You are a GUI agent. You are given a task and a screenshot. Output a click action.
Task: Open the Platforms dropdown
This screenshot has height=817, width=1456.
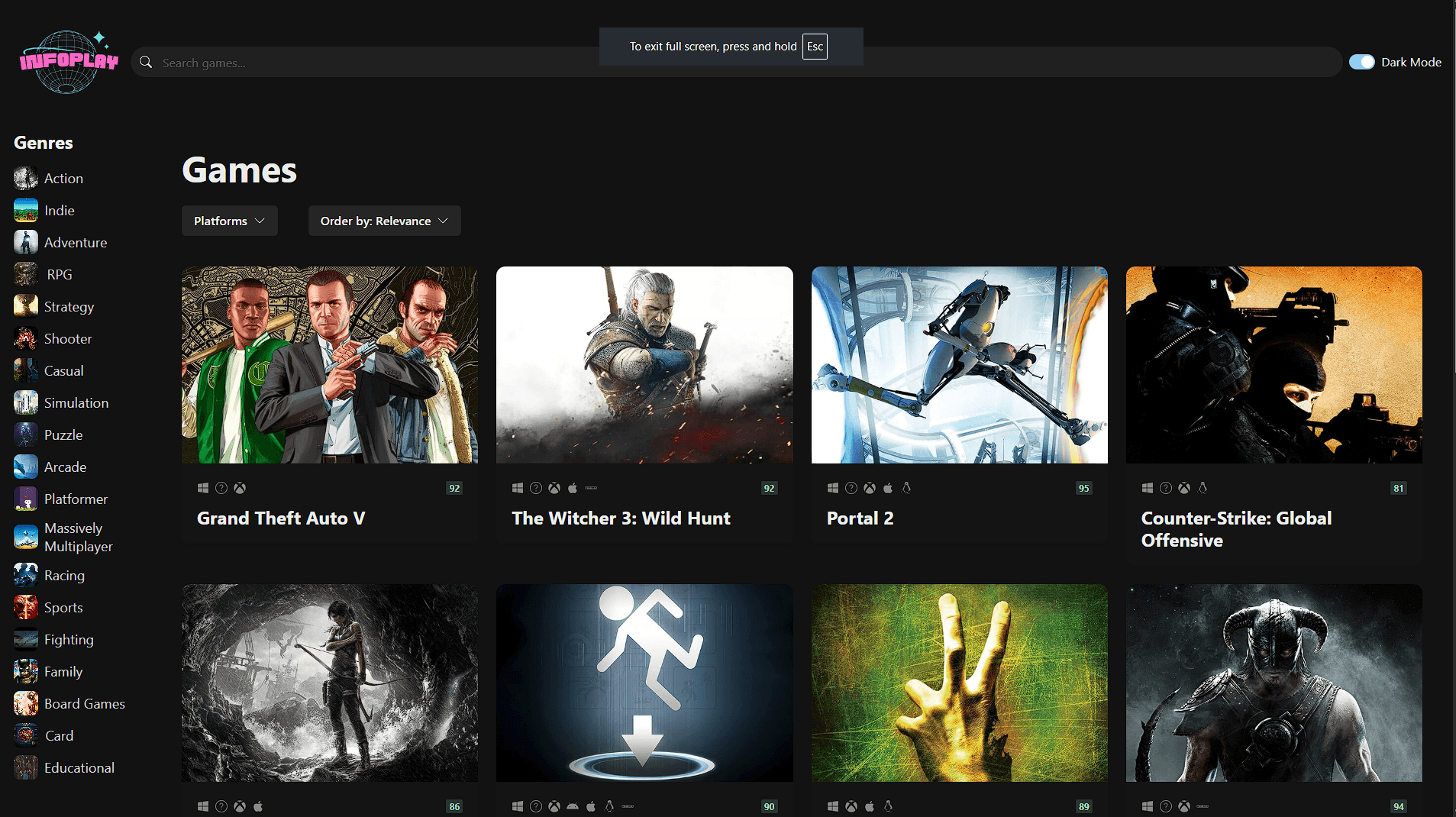point(229,221)
